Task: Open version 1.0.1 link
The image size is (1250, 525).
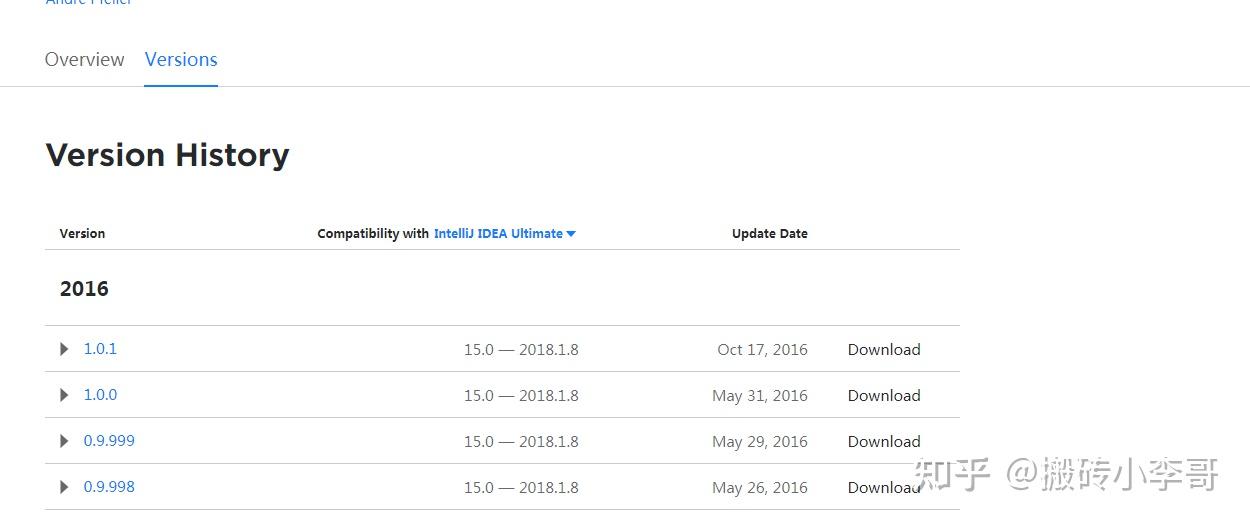Action: point(100,349)
